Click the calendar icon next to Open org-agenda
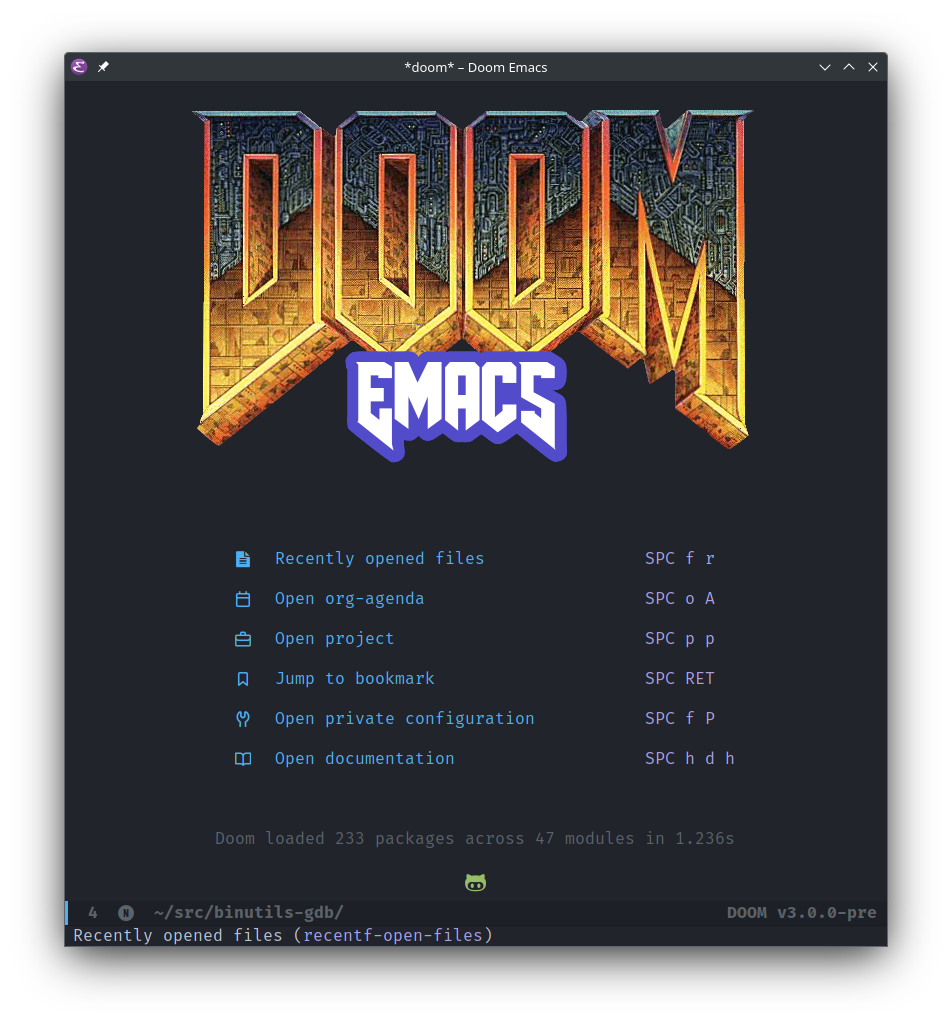Image resolution: width=952 pixels, height=1023 pixels. [x=243, y=599]
